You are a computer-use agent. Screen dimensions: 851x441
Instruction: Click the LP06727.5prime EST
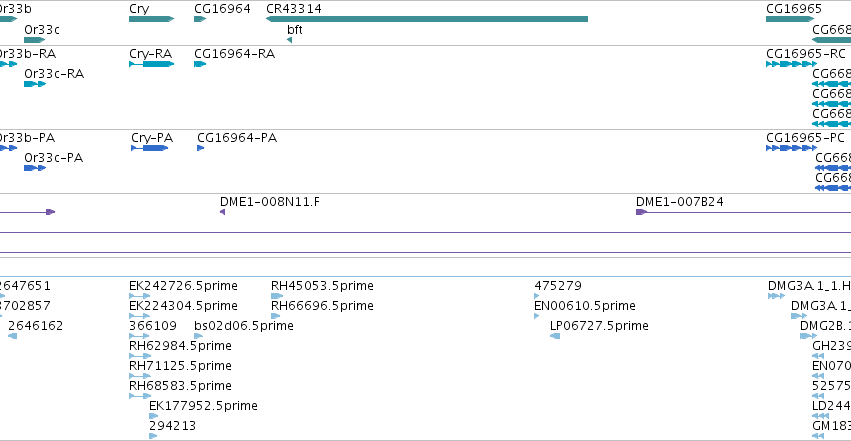click(x=555, y=336)
